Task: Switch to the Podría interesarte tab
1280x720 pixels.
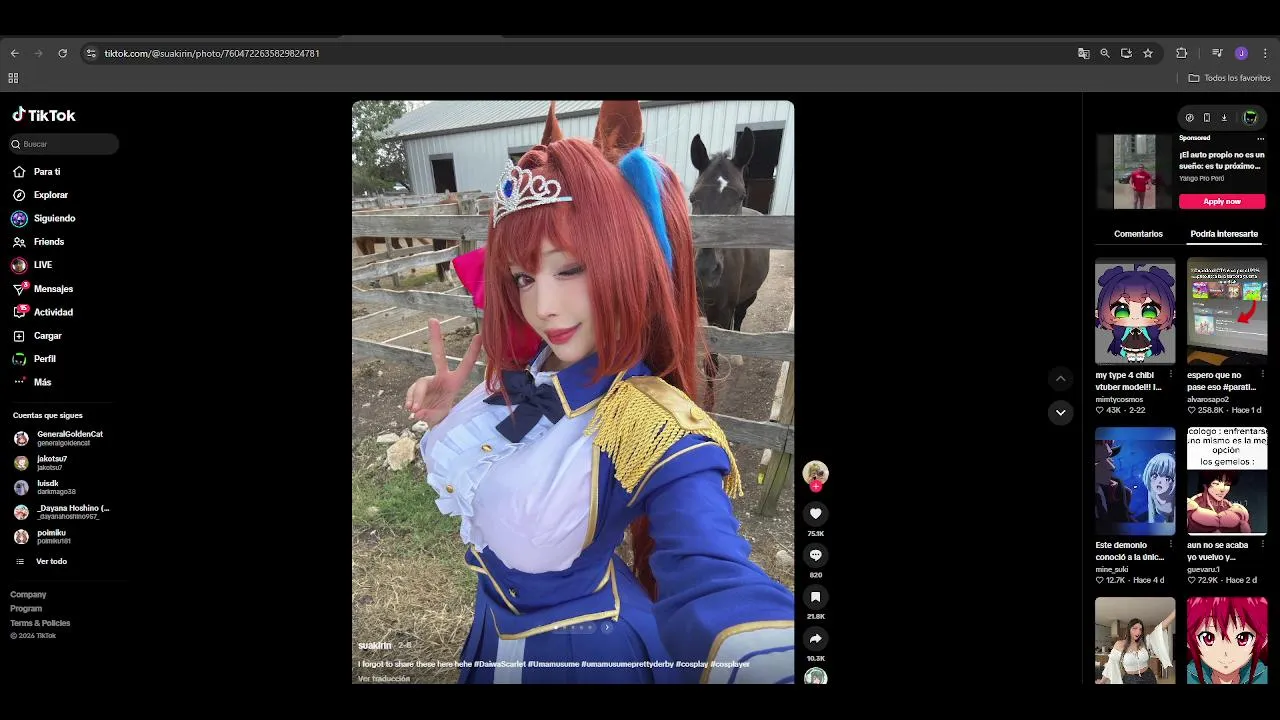Action: (x=1224, y=234)
